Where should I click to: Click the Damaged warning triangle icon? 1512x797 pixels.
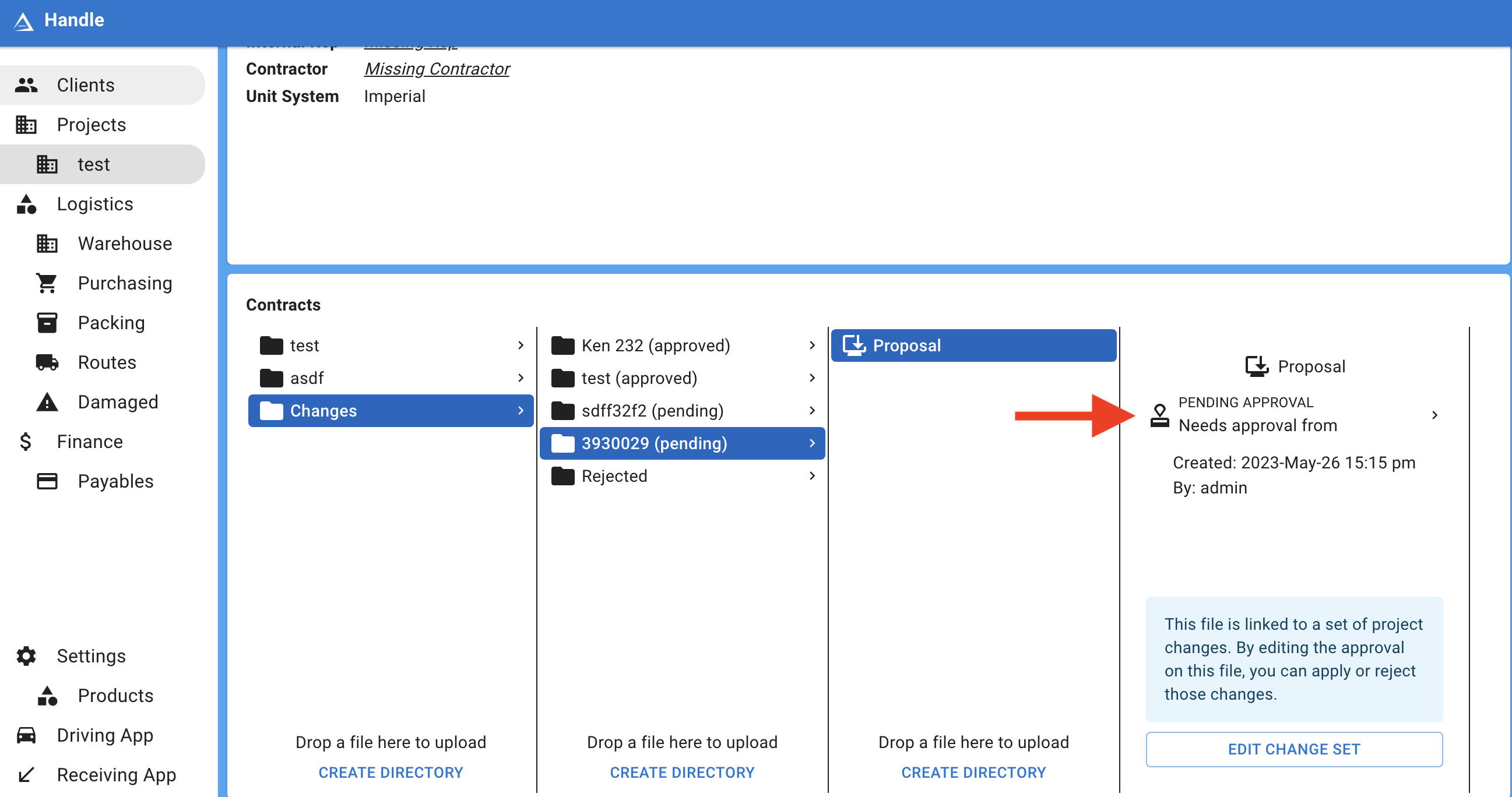(47, 403)
